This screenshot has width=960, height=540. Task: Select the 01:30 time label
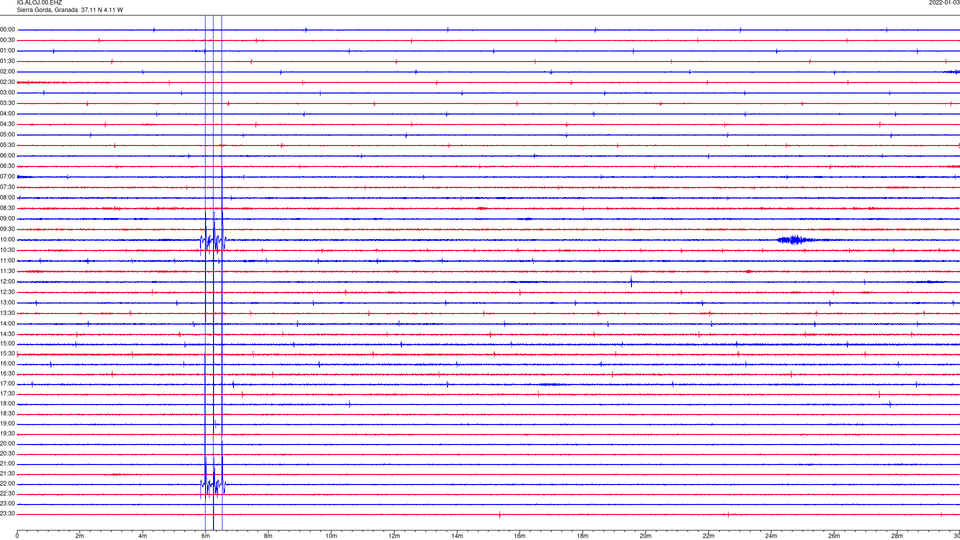8,61
